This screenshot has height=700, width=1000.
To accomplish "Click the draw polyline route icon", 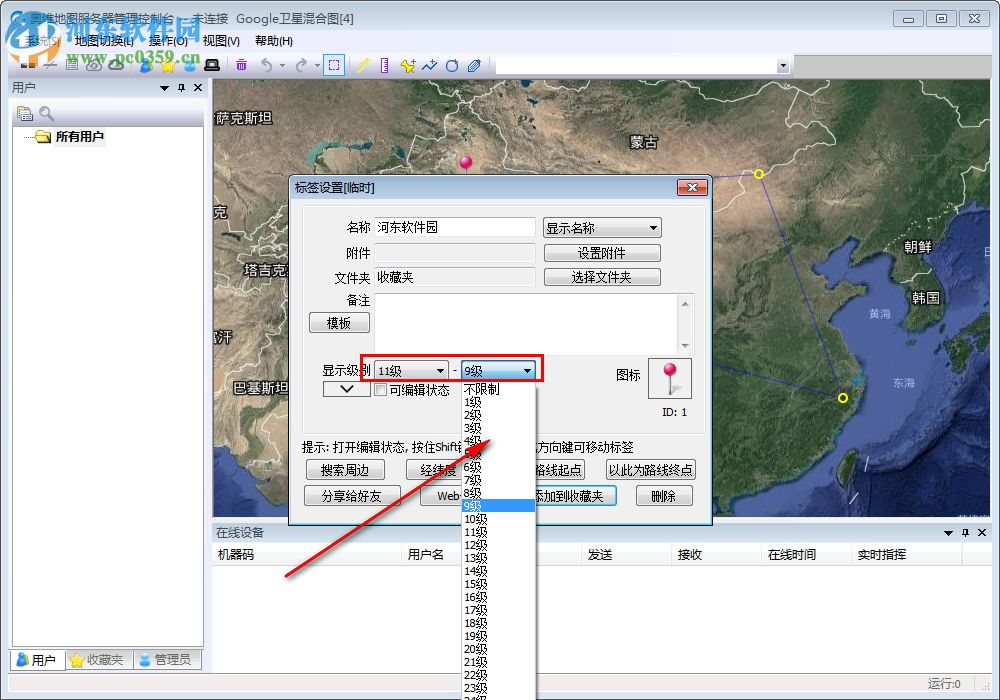I will coord(428,65).
